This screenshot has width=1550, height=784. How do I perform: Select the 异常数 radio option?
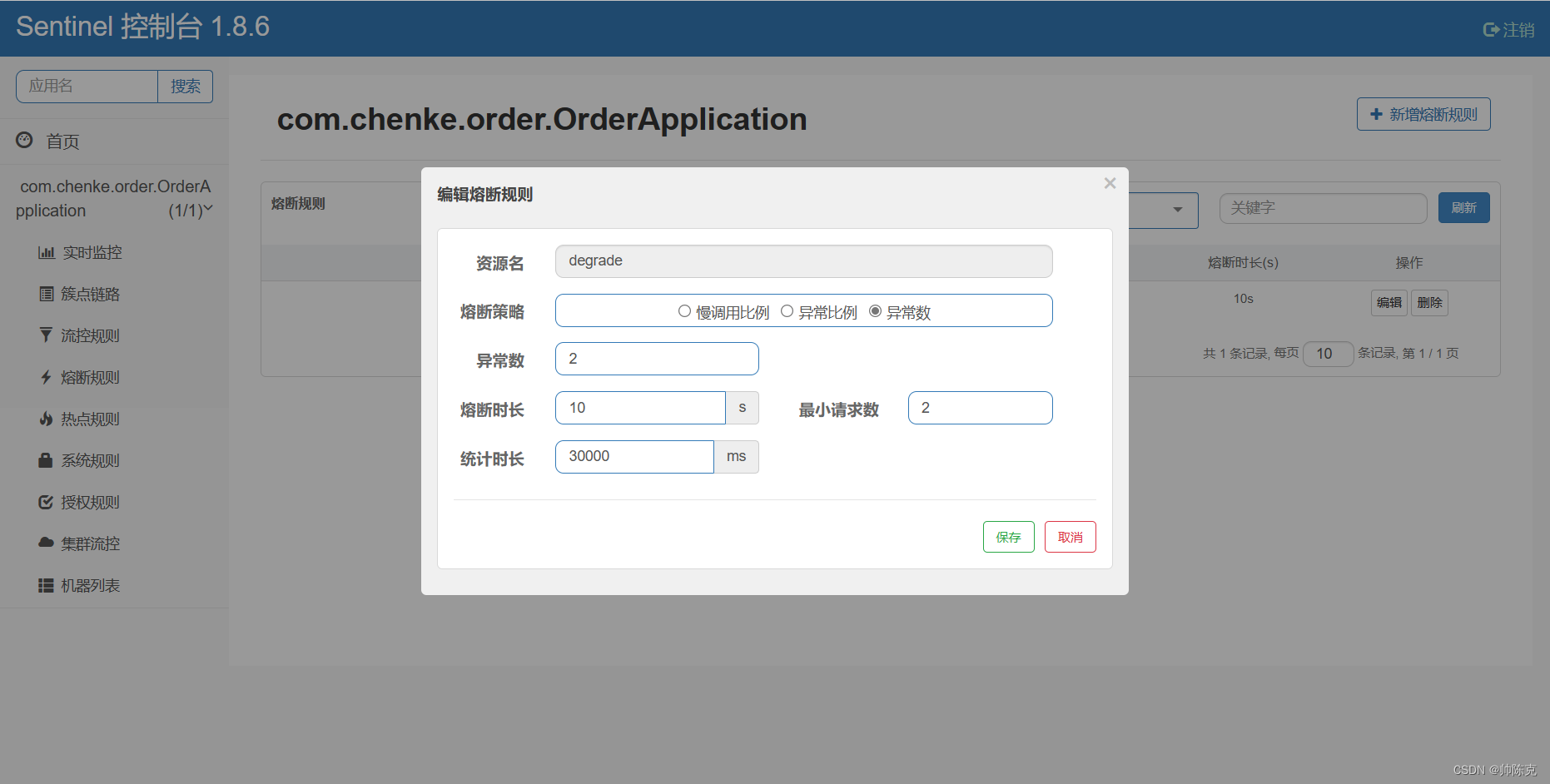click(x=875, y=311)
